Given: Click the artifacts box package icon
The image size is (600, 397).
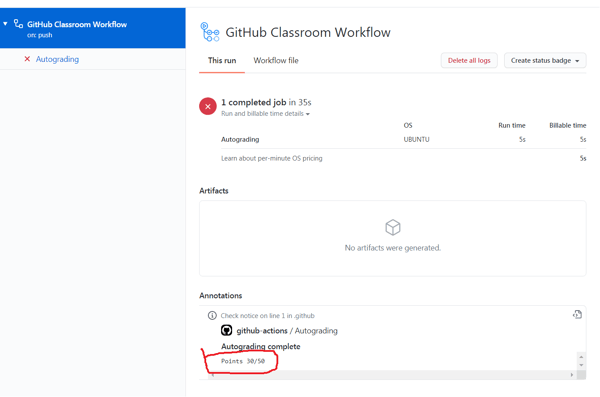Looking at the screenshot, I should coord(393,227).
